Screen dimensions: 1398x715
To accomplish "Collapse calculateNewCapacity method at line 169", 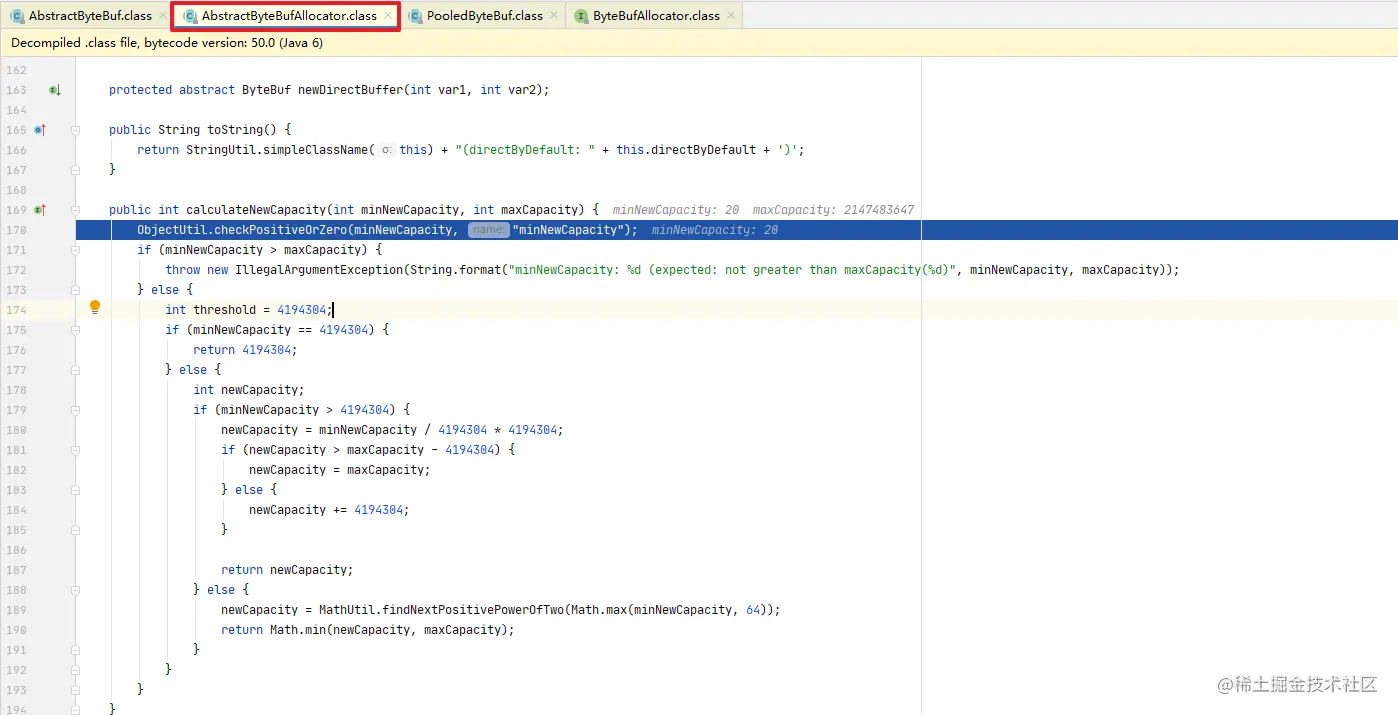I will pyautogui.click(x=76, y=210).
